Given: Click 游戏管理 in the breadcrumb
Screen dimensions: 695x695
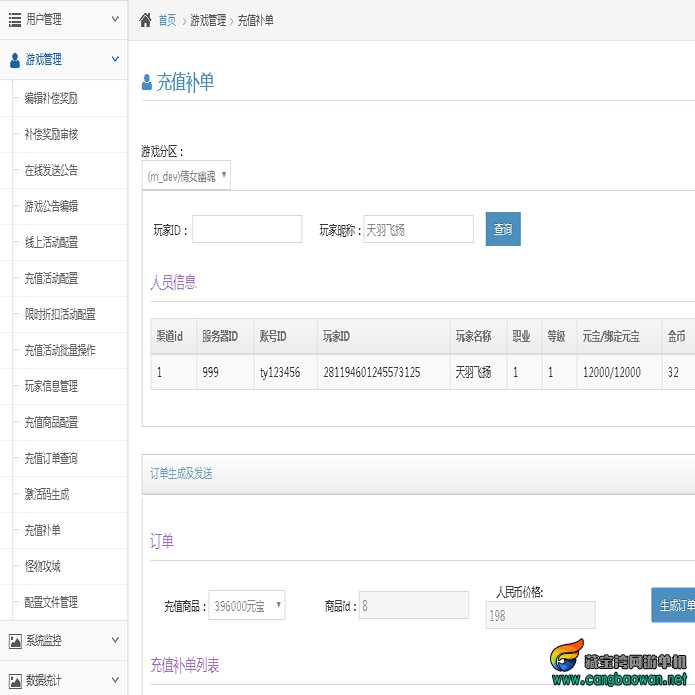Looking at the screenshot, I should [208, 20].
